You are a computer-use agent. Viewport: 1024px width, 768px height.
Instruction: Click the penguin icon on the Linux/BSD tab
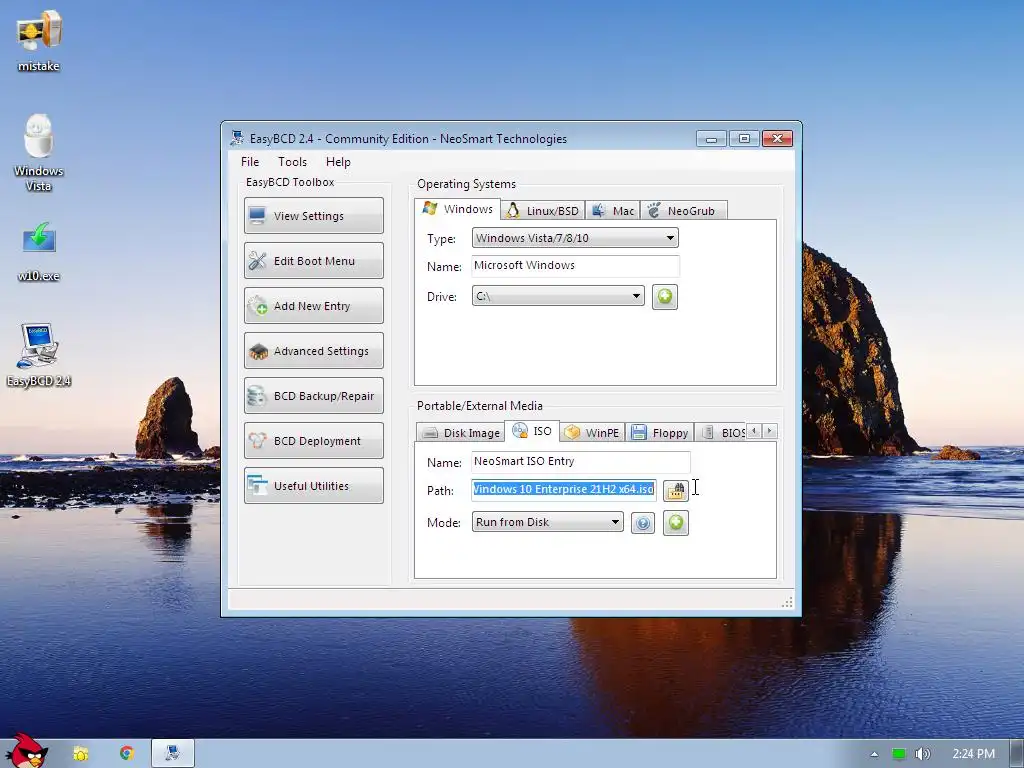click(513, 210)
